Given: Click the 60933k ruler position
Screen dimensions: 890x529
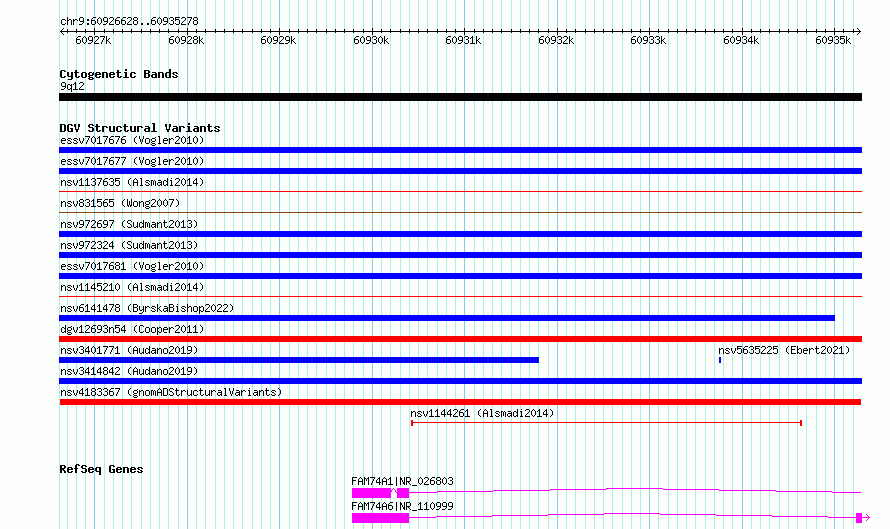Looking at the screenshot, I should click(648, 40).
